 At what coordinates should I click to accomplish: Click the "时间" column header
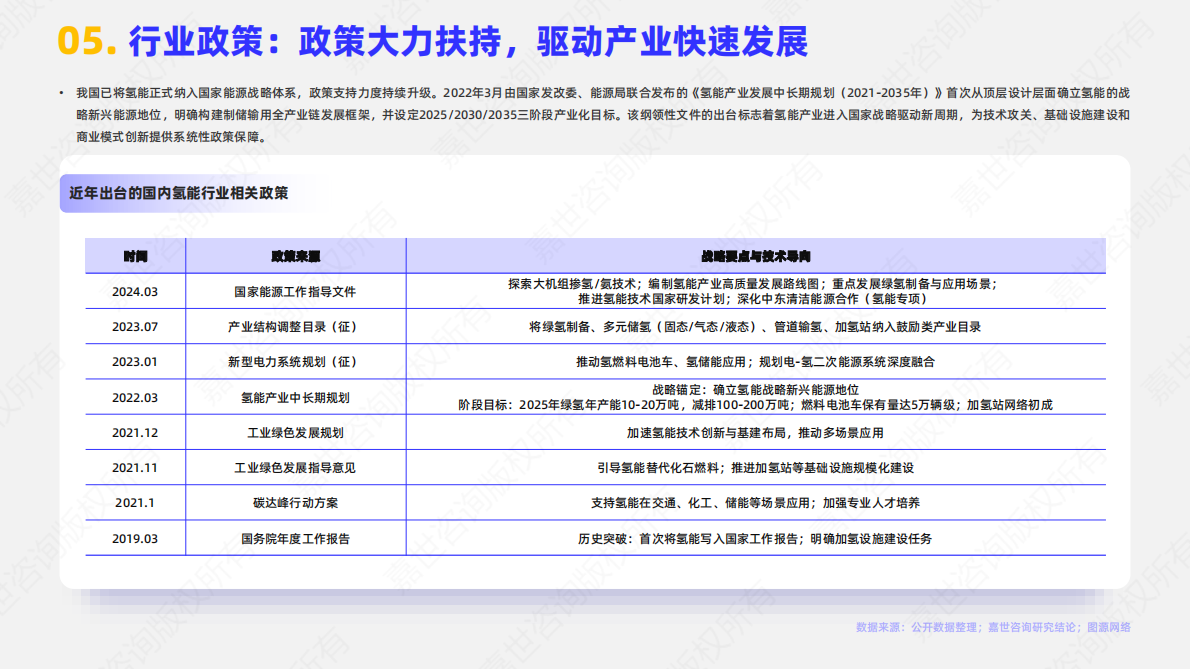point(135,256)
